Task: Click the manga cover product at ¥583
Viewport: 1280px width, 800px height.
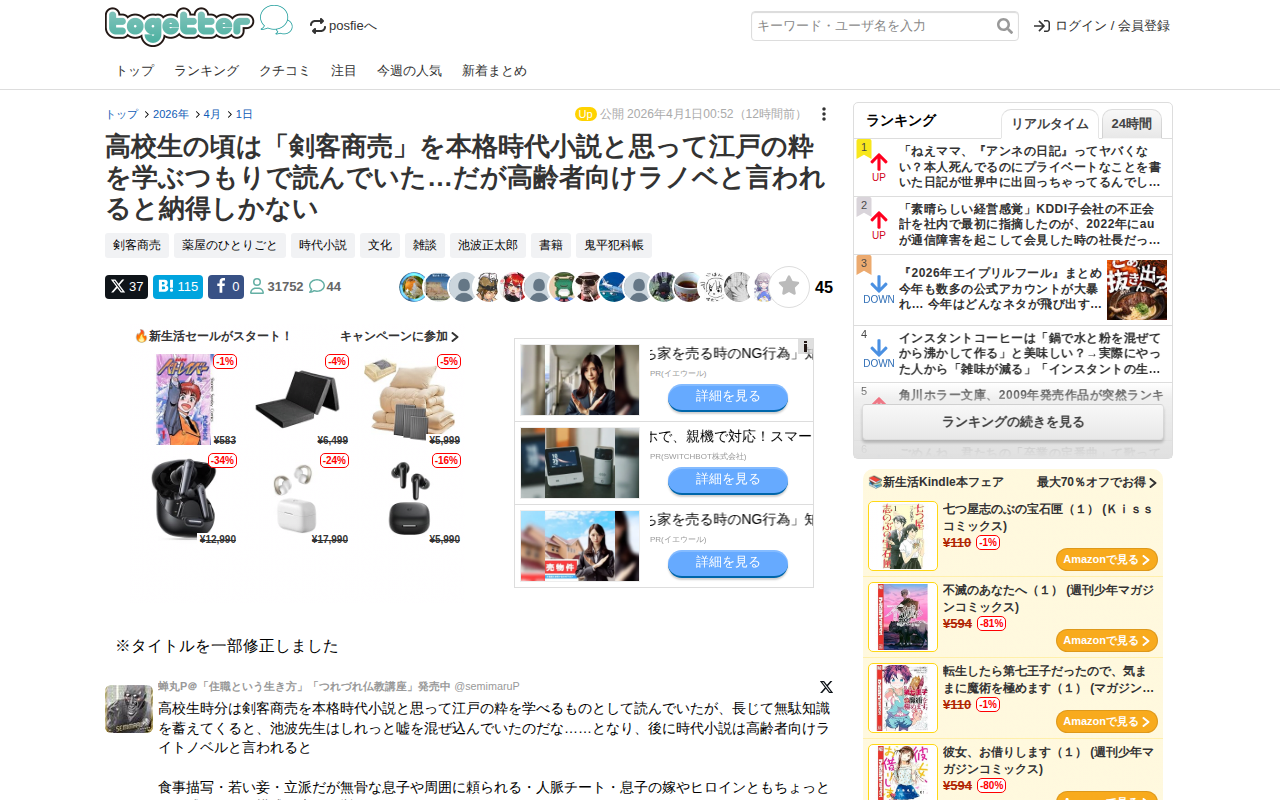Action: click(186, 398)
